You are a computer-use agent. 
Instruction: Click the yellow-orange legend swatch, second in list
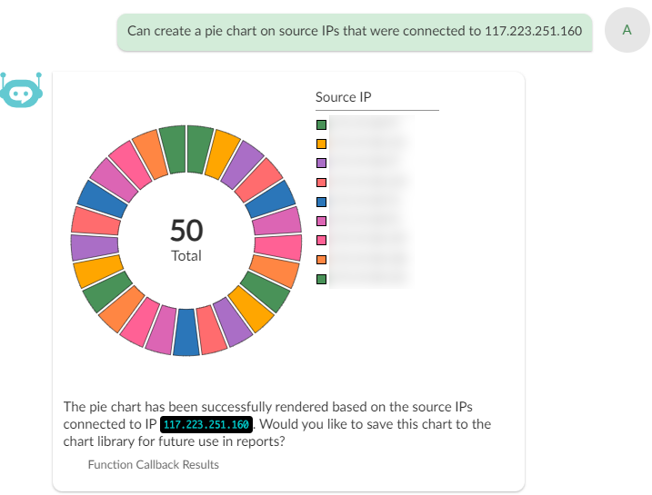tap(321, 144)
